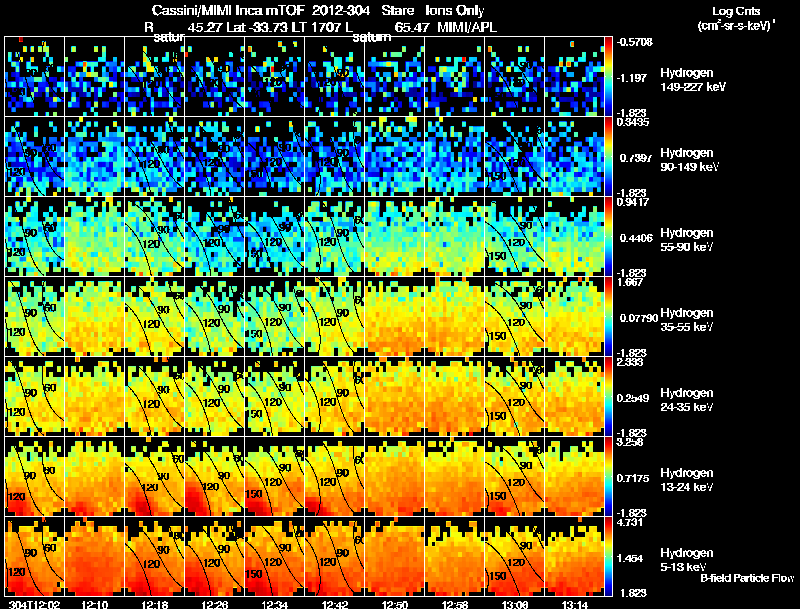
Task: Click the 1.454 colorbar value
Action: click(631, 559)
